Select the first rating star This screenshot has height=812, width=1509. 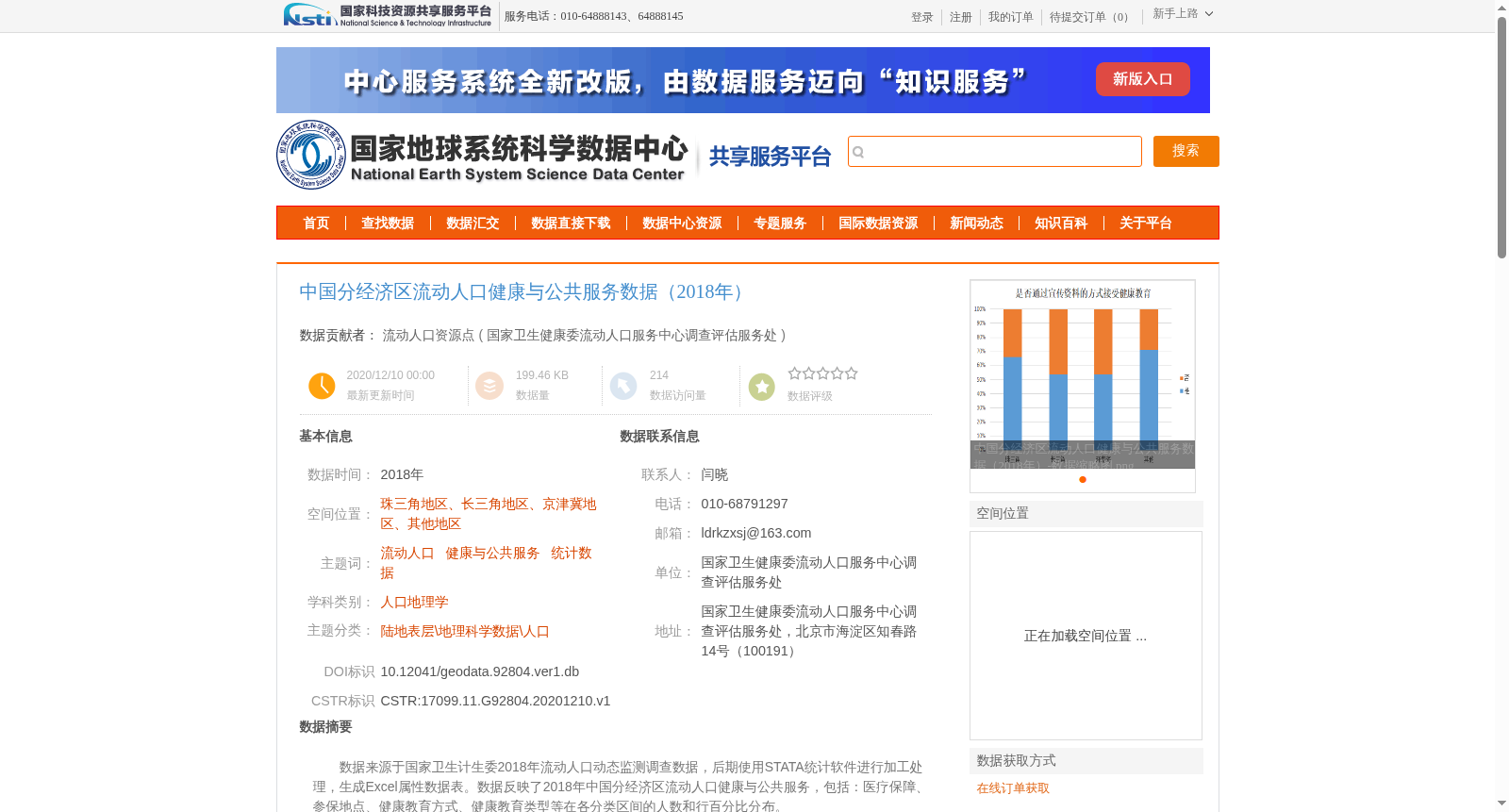pyautogui.click(x=794, y=373)
